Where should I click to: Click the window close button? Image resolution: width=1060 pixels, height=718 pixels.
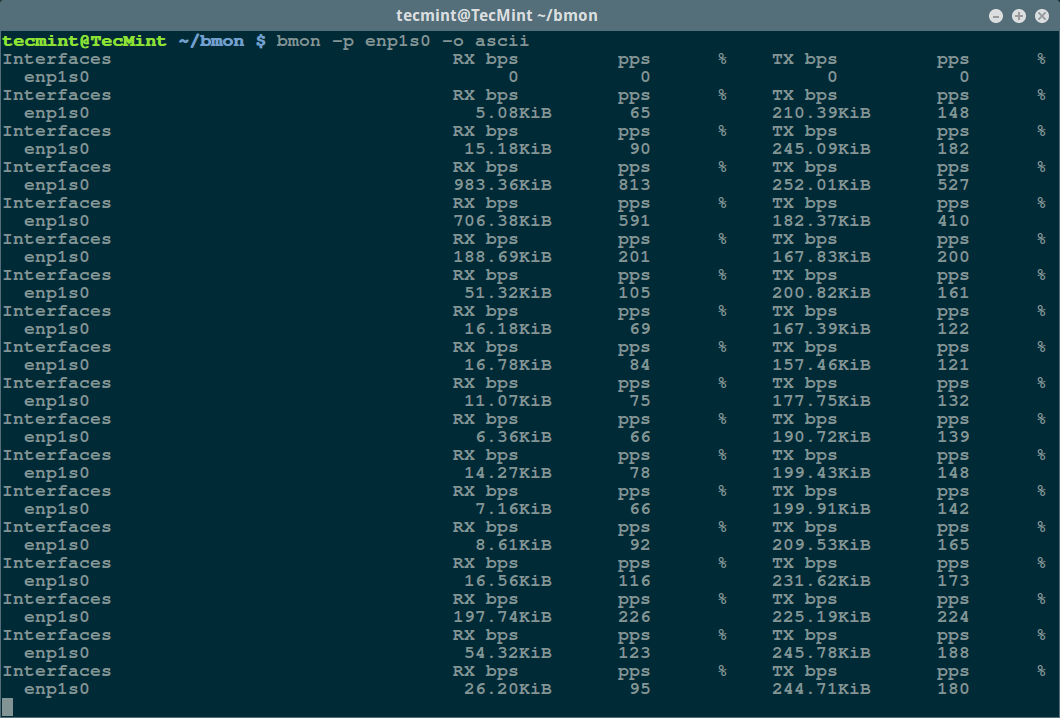point(1041,16)
